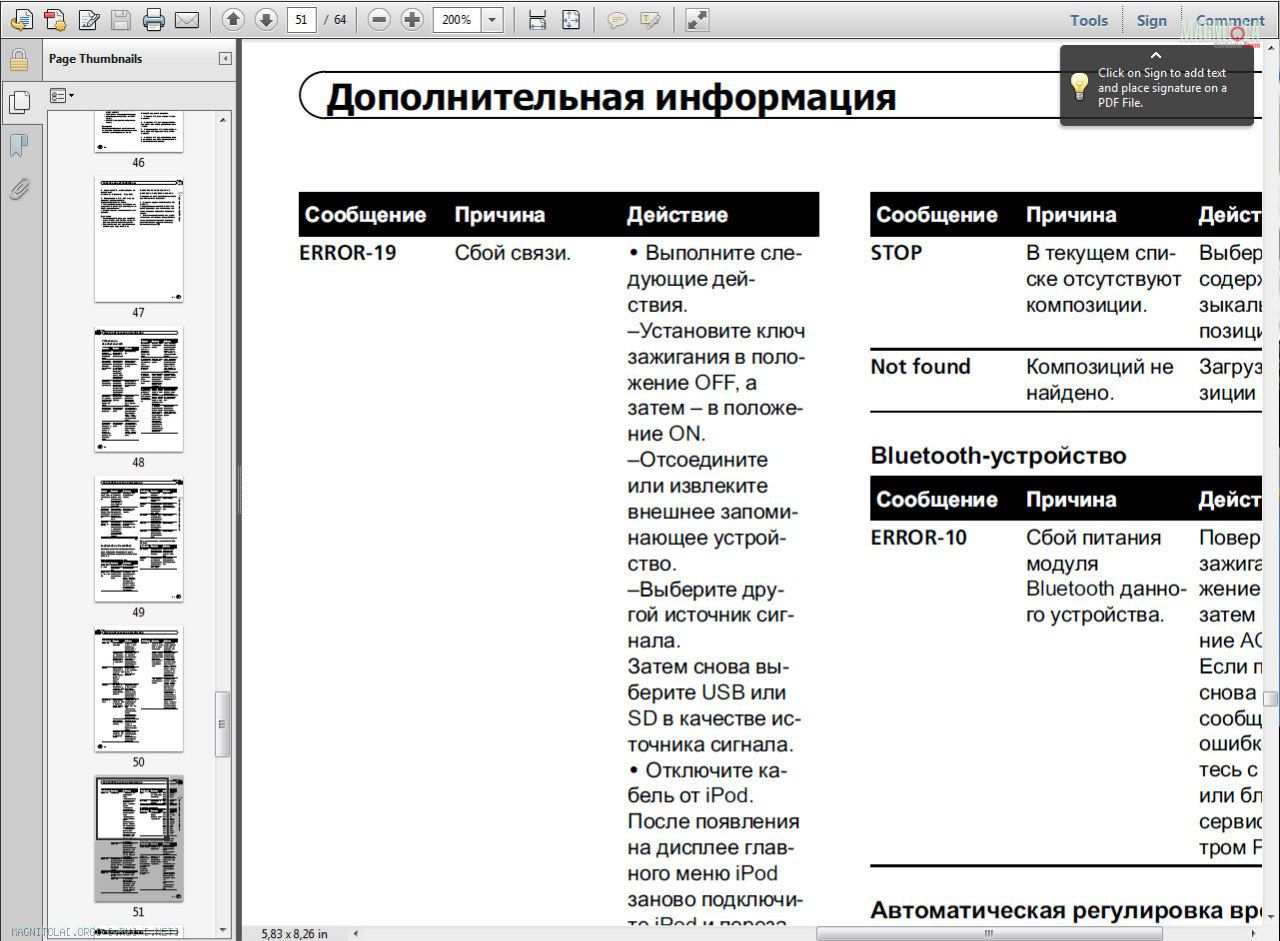
Task: Click the page number field showing 51
Action: (301, 19)
